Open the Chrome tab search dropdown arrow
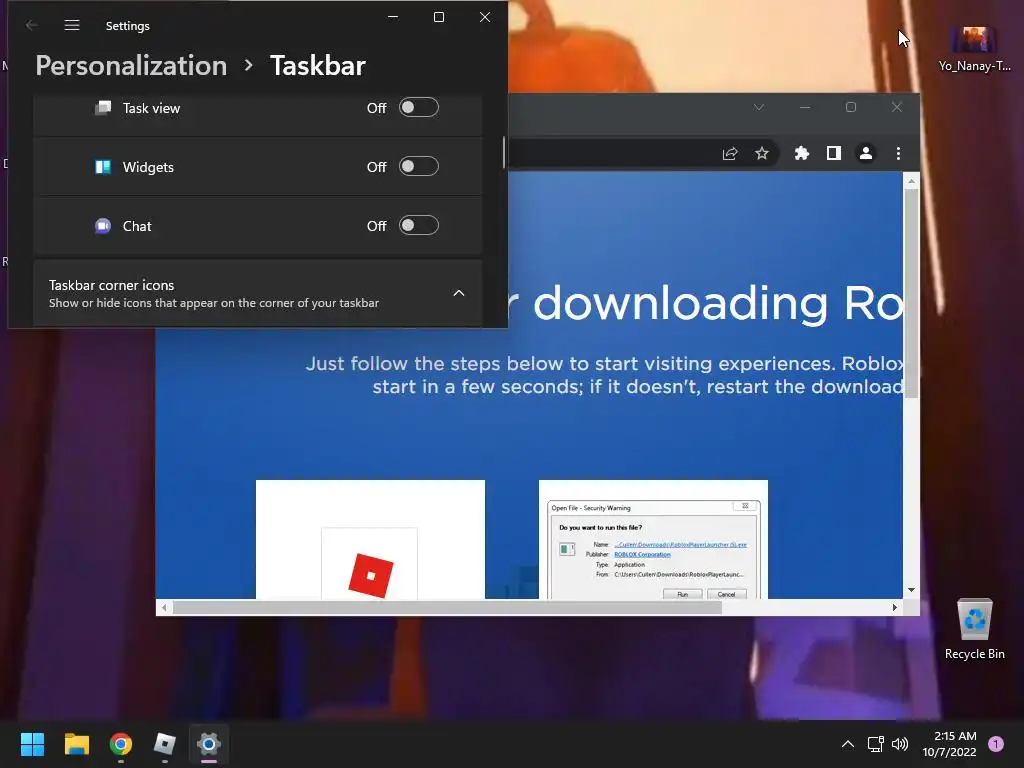1024x768 pixels. [759, 107]
